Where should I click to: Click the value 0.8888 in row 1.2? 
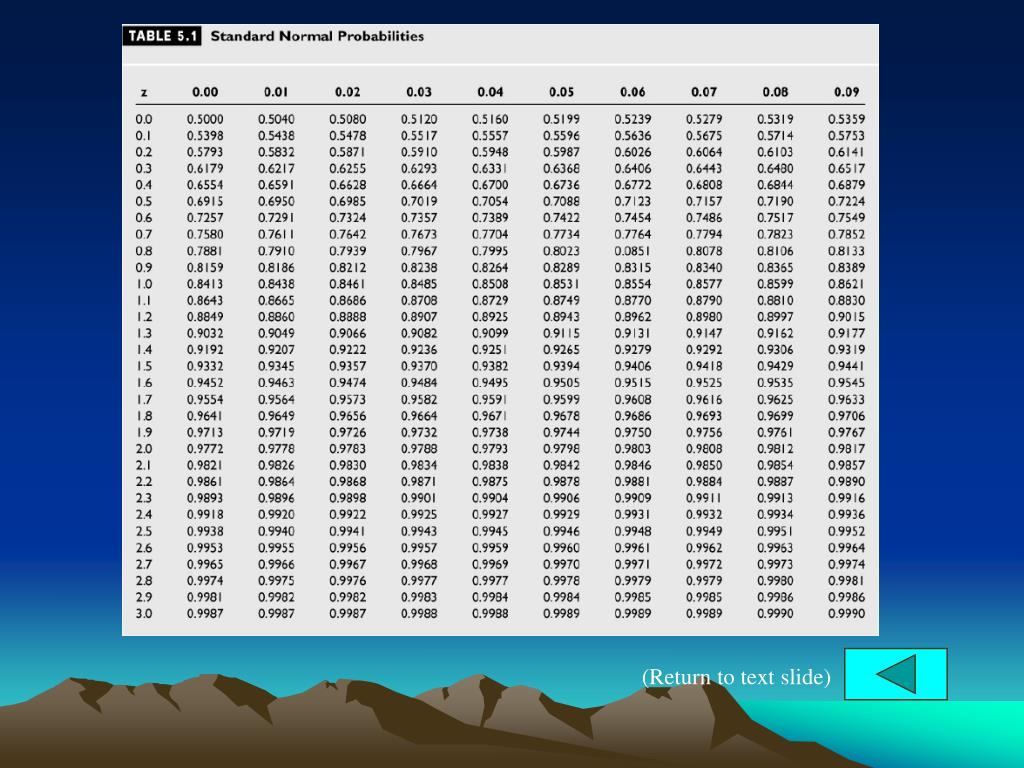pos(347,317)
